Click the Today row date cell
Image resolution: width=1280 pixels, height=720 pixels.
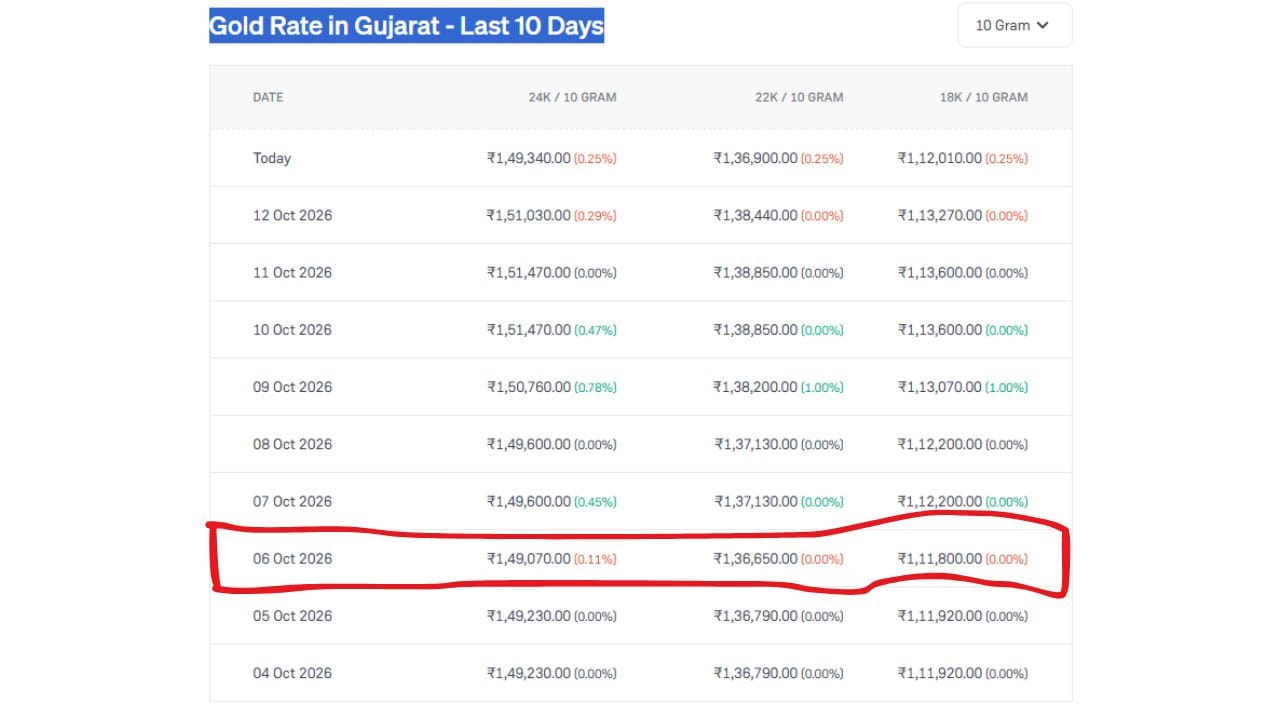pyautogui.click(x=272, y=158)
